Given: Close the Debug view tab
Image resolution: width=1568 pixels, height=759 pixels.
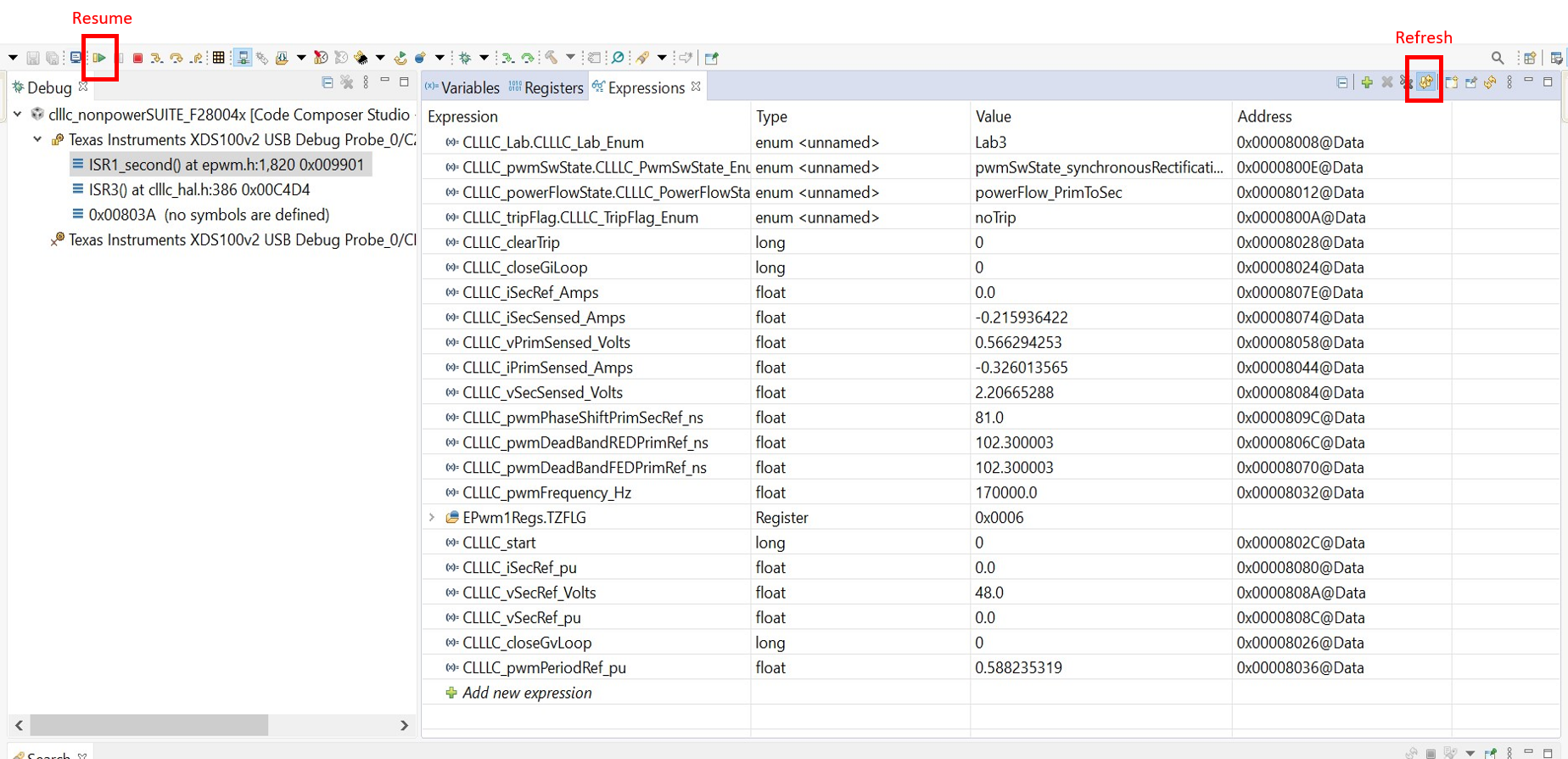Looking at the screenshot, I should 83,86.
